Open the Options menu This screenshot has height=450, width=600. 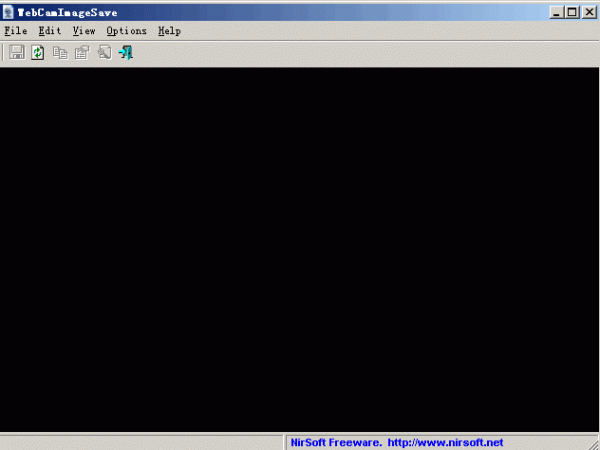[127, 31]
